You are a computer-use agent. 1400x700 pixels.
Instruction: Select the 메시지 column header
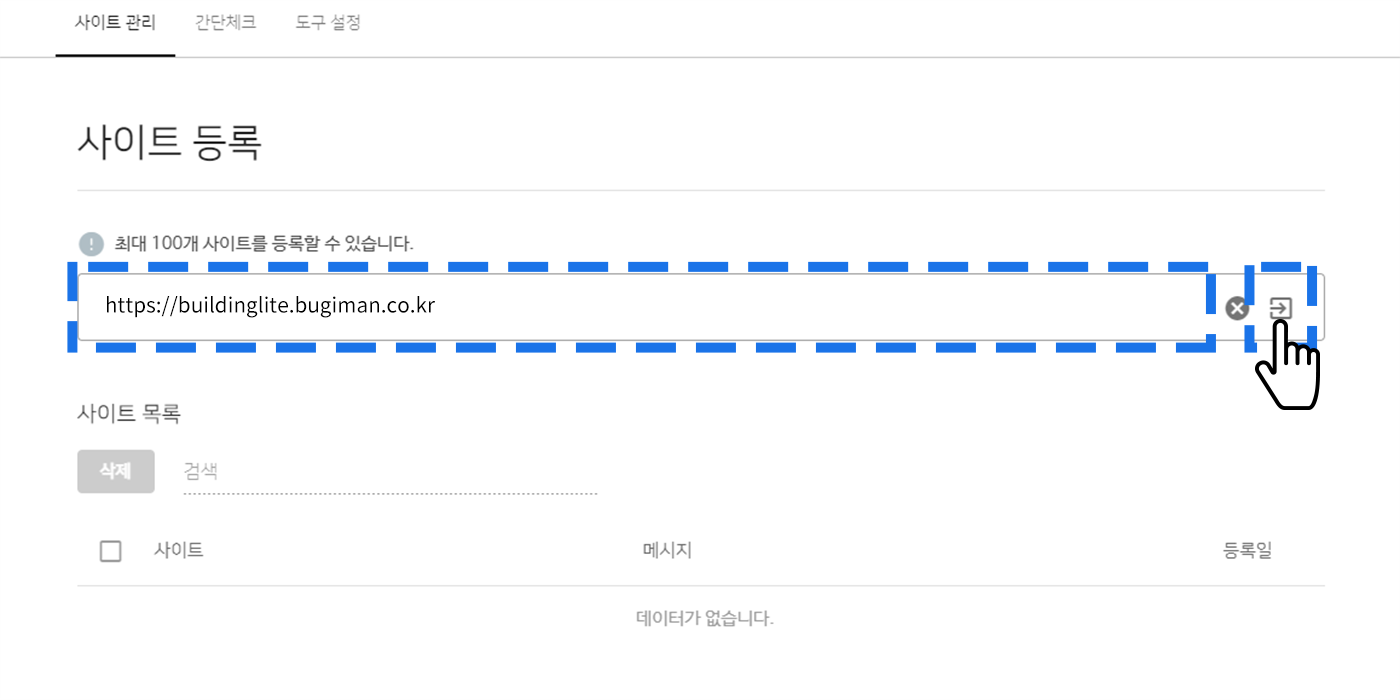pos(667,550)
